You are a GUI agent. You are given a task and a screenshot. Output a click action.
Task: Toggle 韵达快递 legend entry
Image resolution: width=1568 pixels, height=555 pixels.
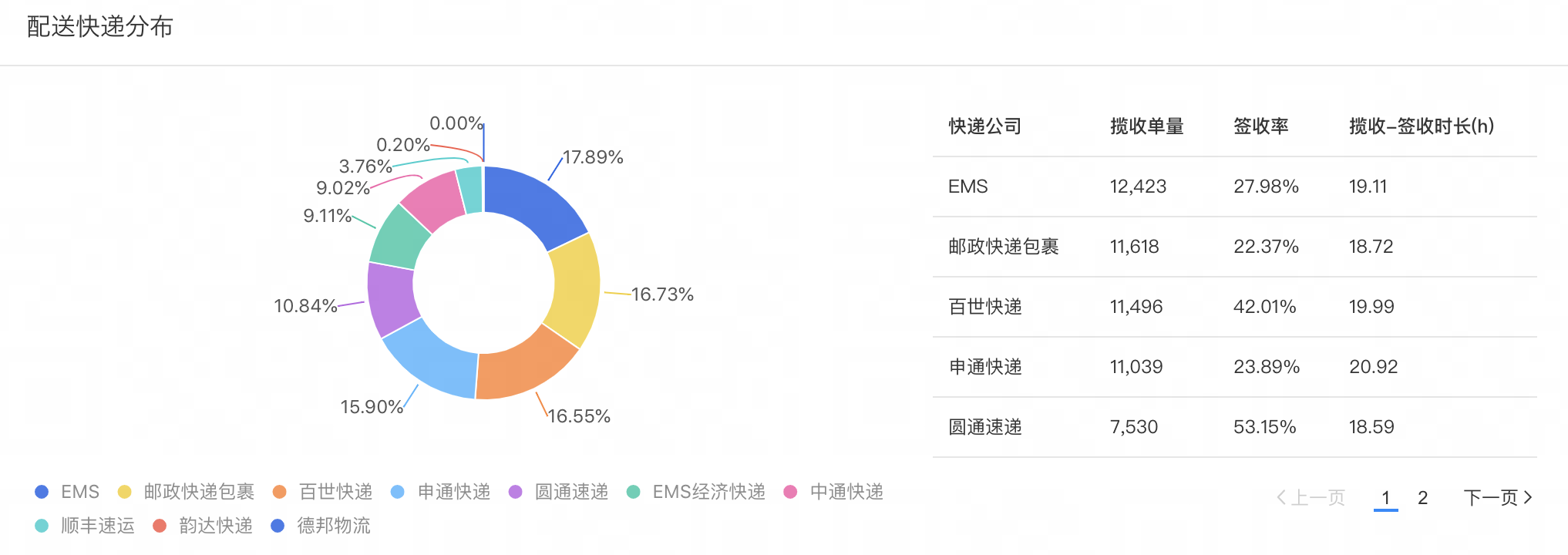(x=203, y=526)
